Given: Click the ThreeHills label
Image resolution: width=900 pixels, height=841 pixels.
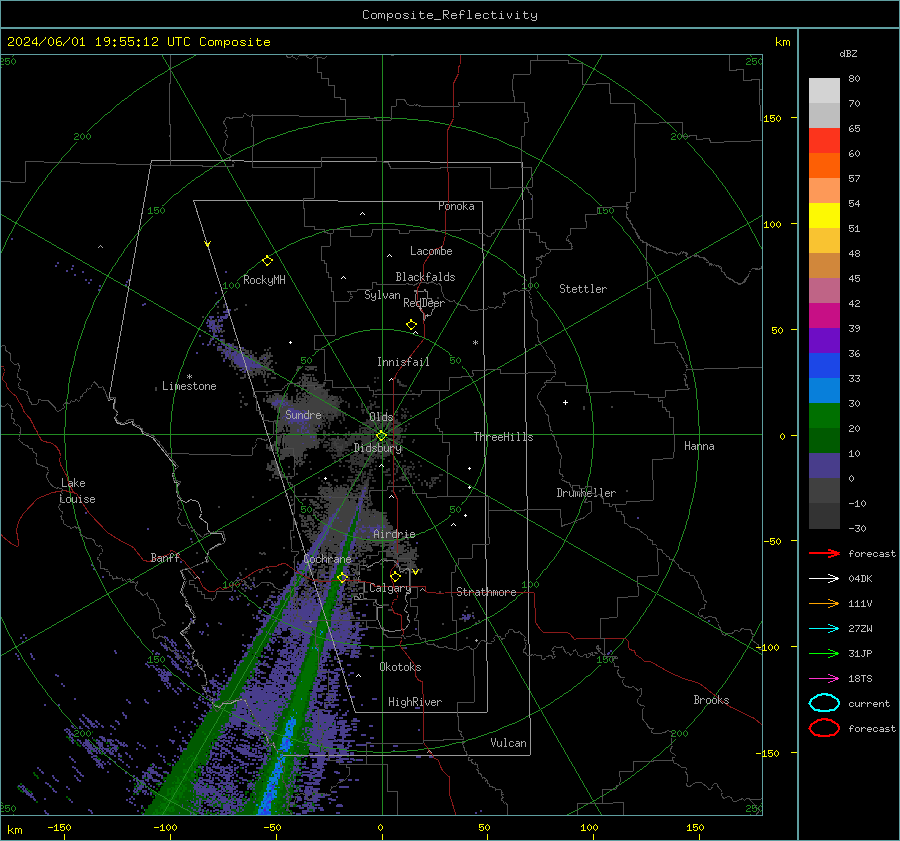Looking at the screenshot, I should click(503, 437).
